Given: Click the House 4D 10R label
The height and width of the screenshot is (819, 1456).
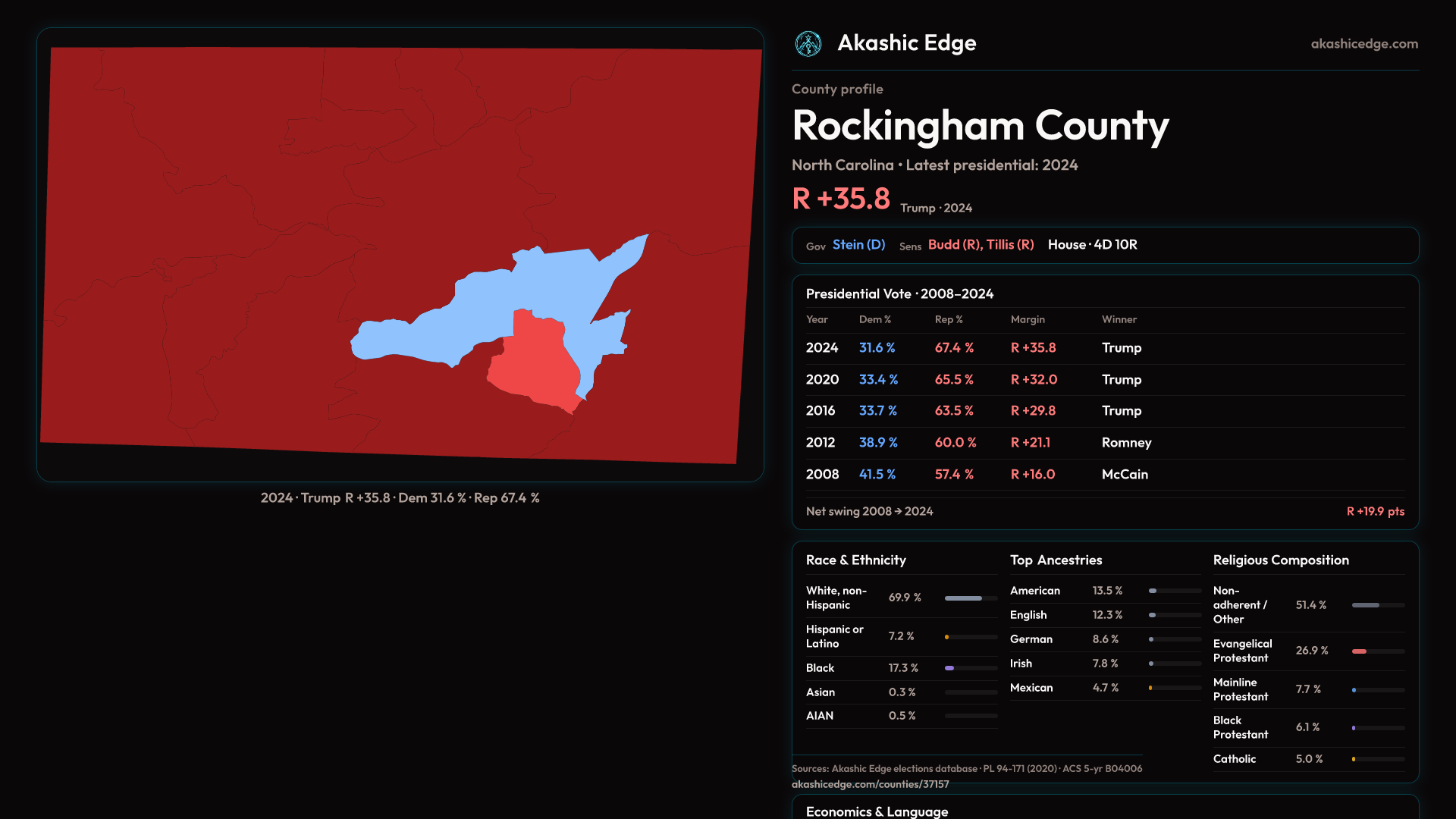Looking at the screenshot, I should point(1092,245).
